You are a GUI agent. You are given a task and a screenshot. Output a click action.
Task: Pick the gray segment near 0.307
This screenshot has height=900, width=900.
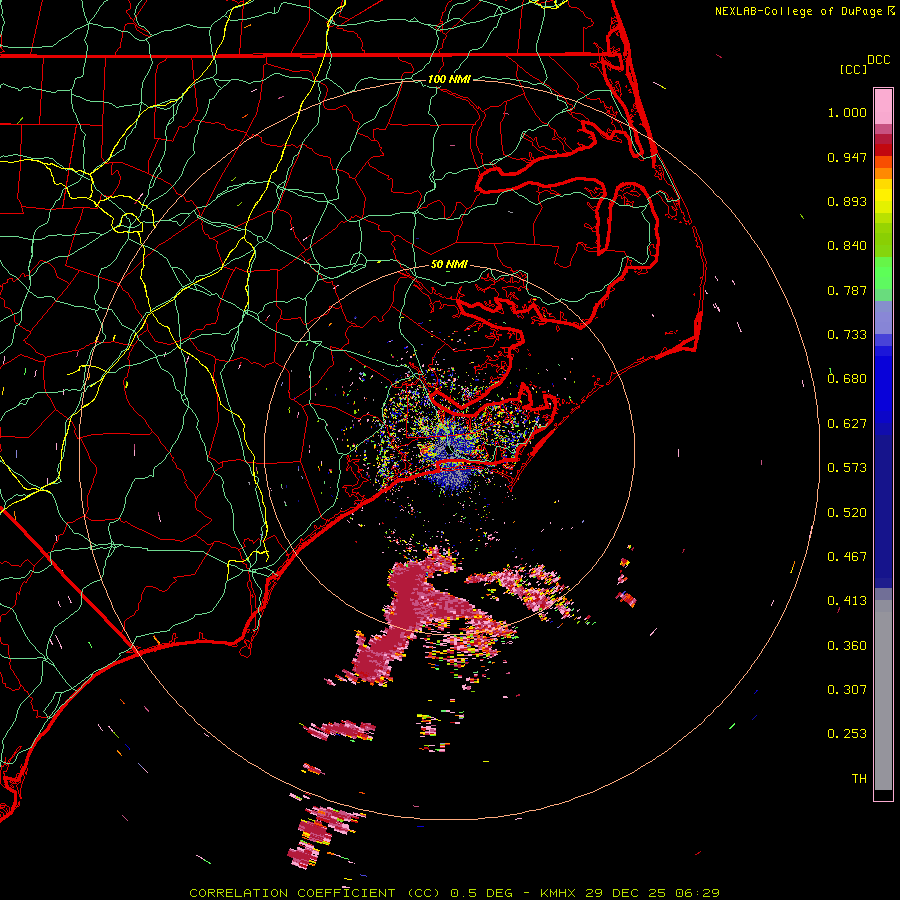[883, 695]
